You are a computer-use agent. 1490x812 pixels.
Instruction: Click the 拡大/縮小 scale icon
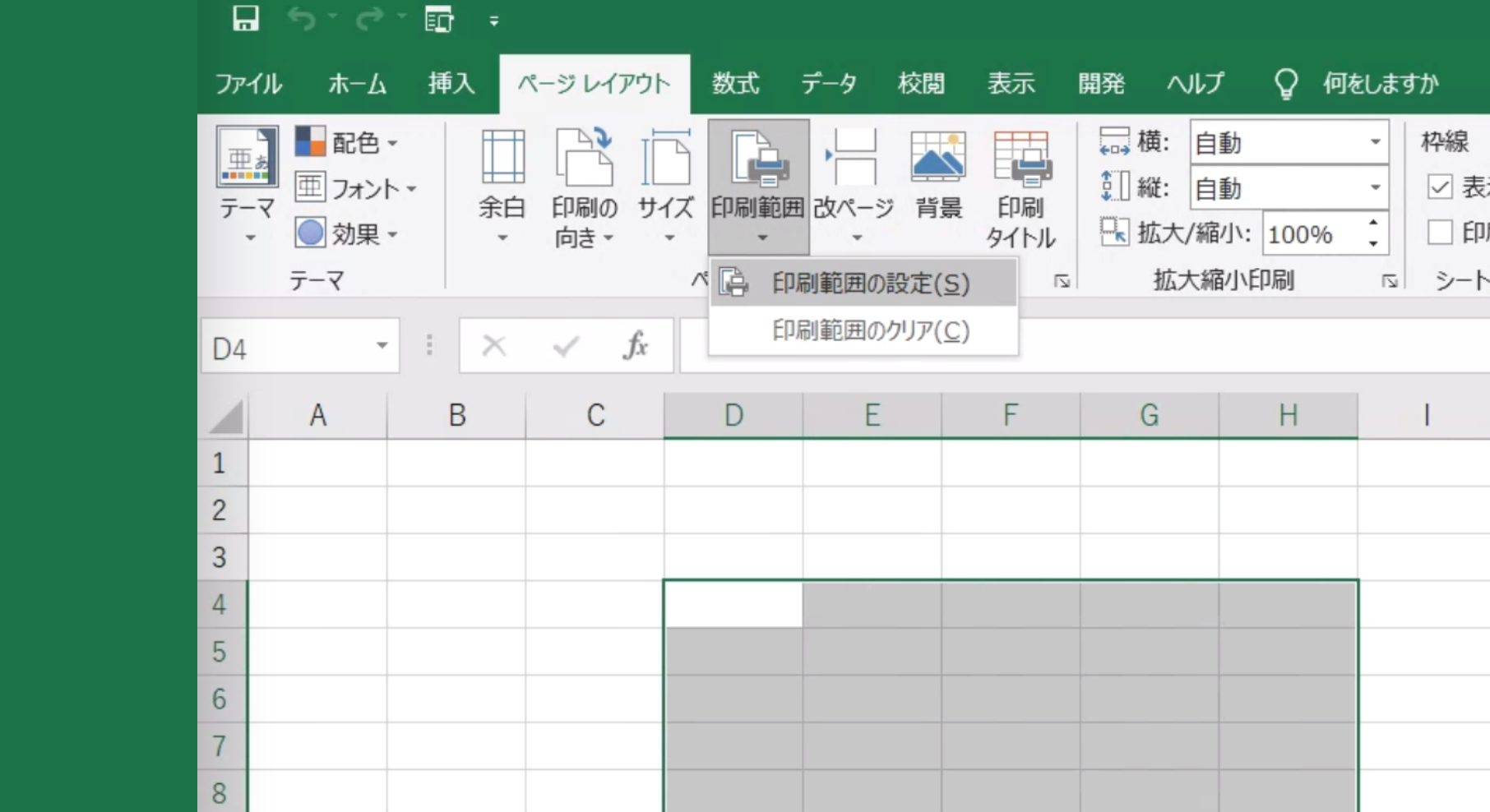click(1114, 233)
